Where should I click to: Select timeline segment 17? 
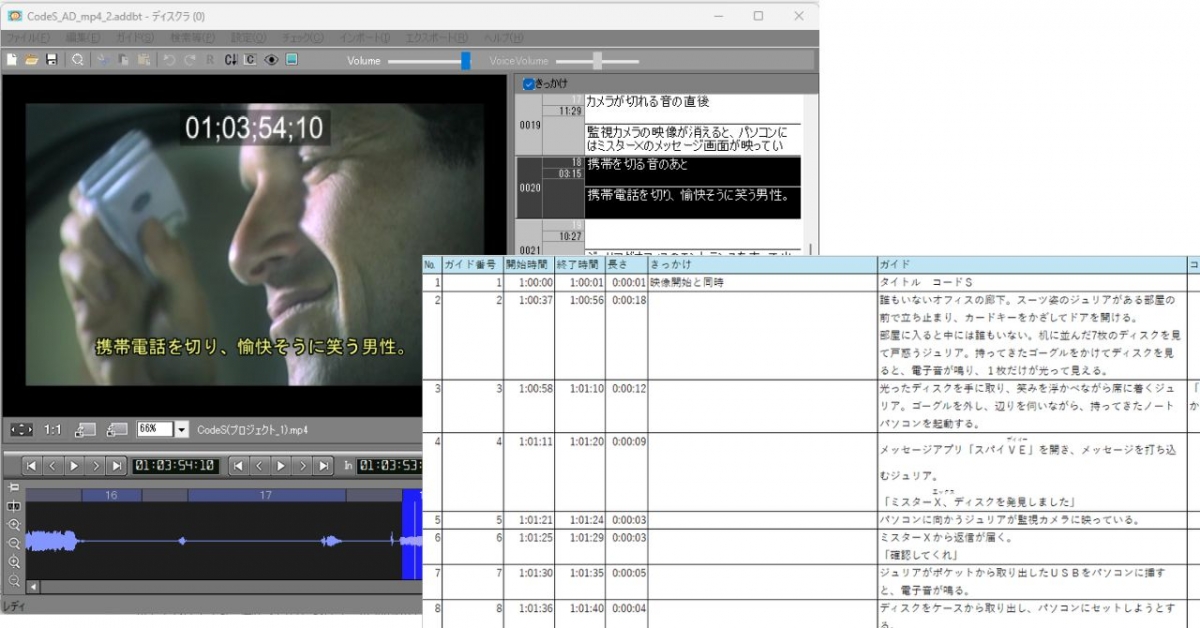click(x=266, y=495)
